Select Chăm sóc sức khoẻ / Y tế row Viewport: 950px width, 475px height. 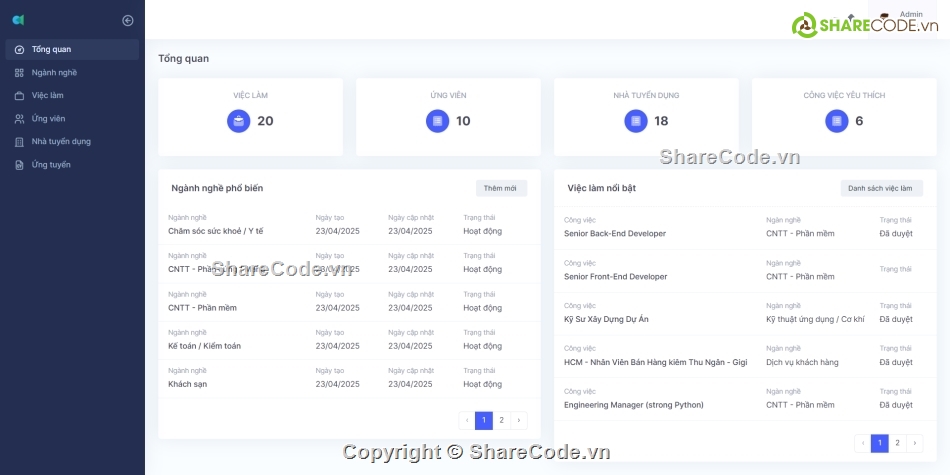[349, 225]
